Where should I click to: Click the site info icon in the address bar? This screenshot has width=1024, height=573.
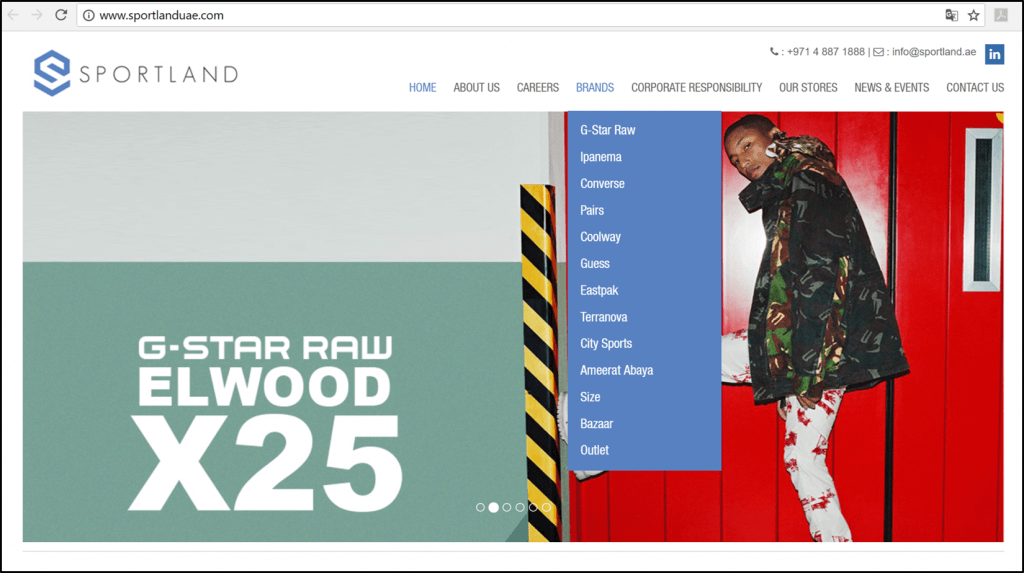point(89,15)
